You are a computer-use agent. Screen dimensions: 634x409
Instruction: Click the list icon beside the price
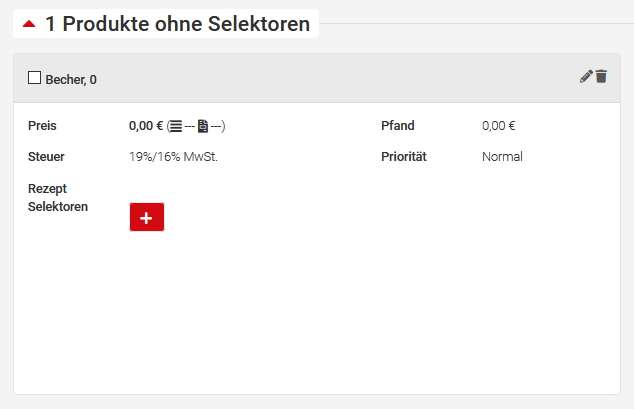pos(175,126)
